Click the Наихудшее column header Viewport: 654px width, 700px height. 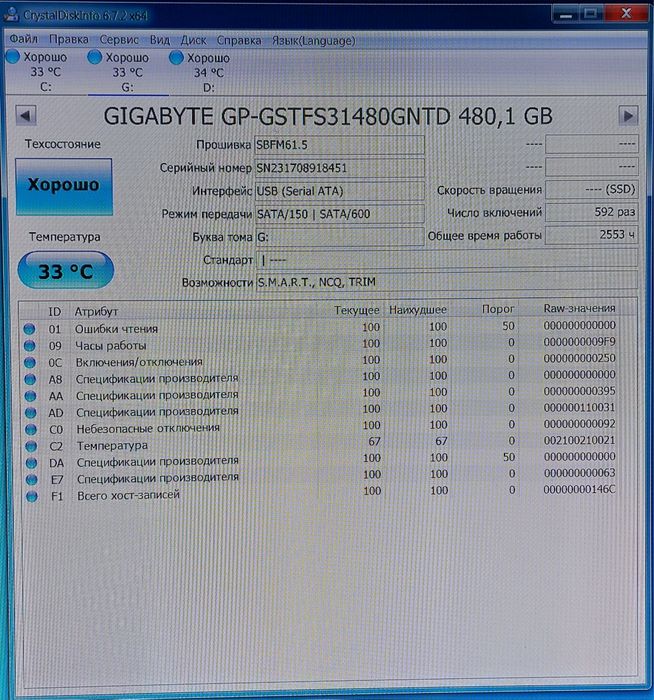418,310
